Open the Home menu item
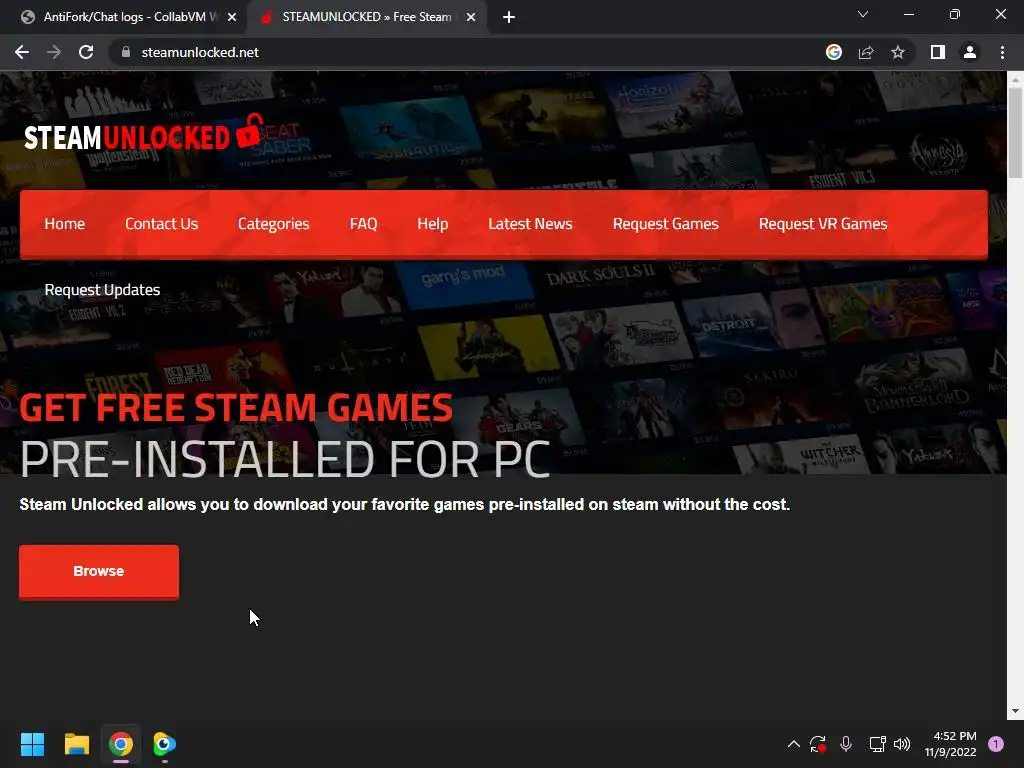 (65, 224)
